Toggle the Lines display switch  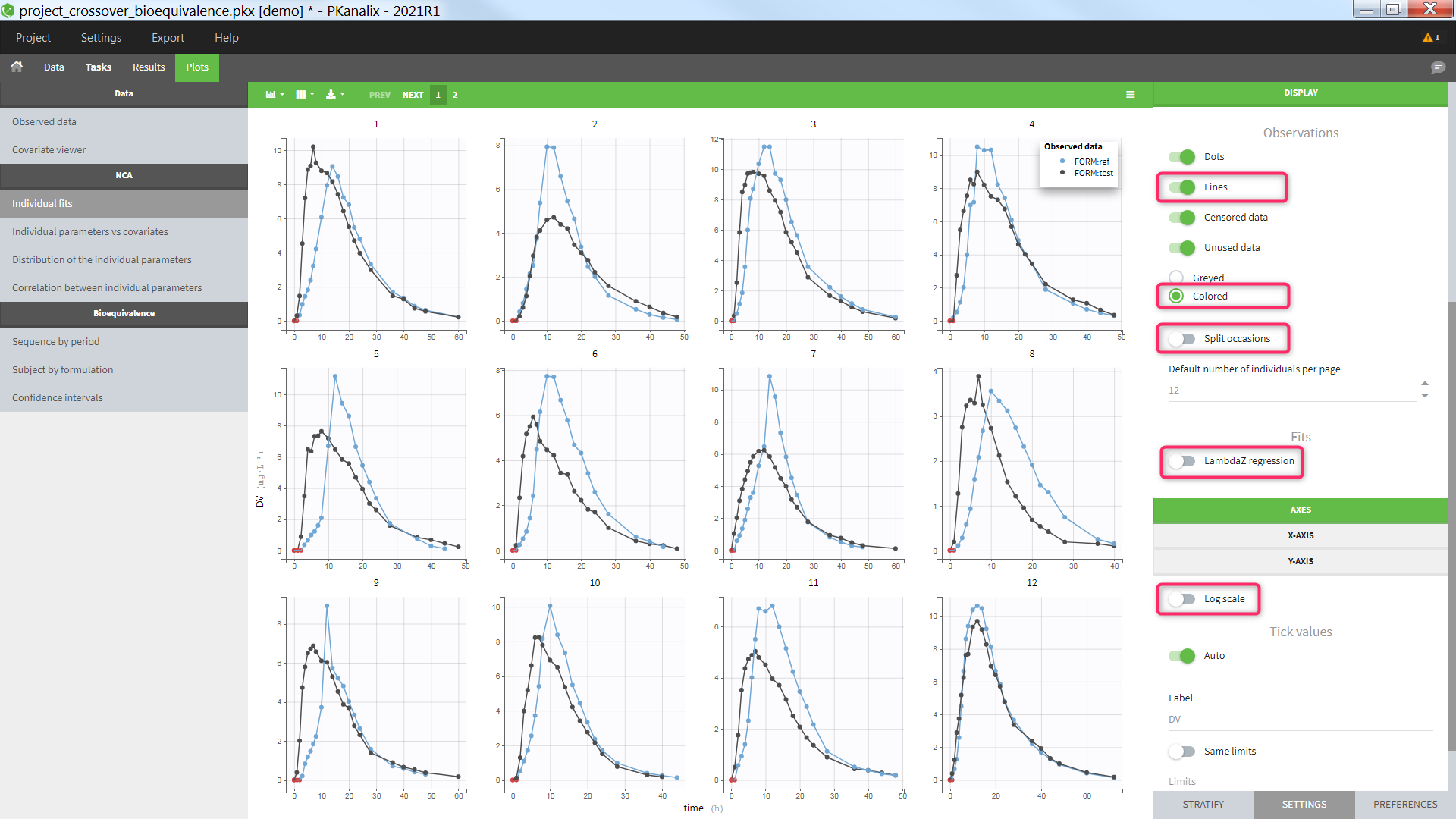(x=1182, y=187)
